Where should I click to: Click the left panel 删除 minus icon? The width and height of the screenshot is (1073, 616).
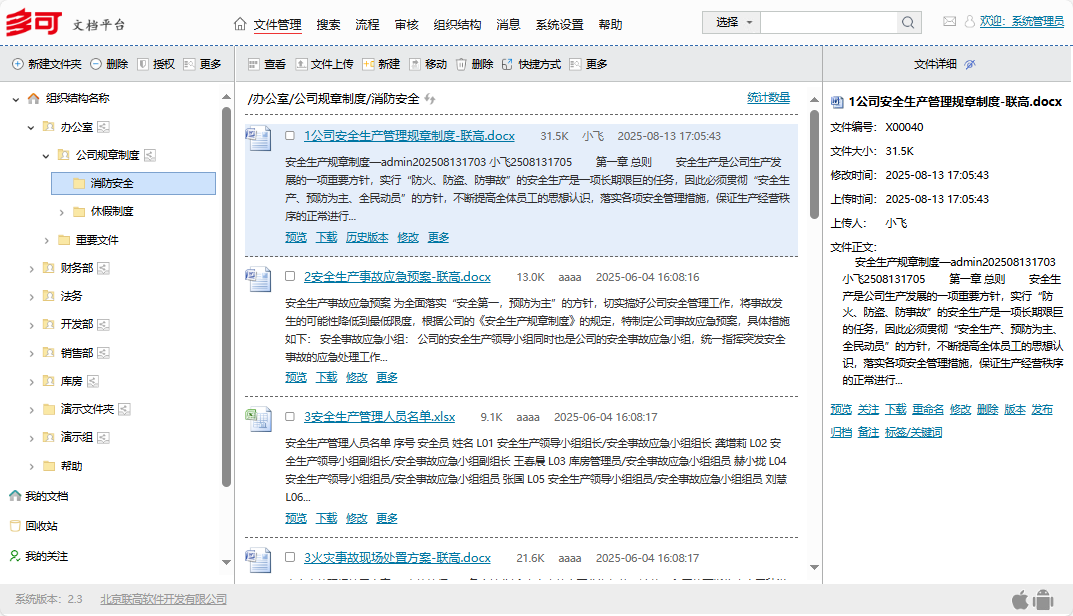pos(96,64)
